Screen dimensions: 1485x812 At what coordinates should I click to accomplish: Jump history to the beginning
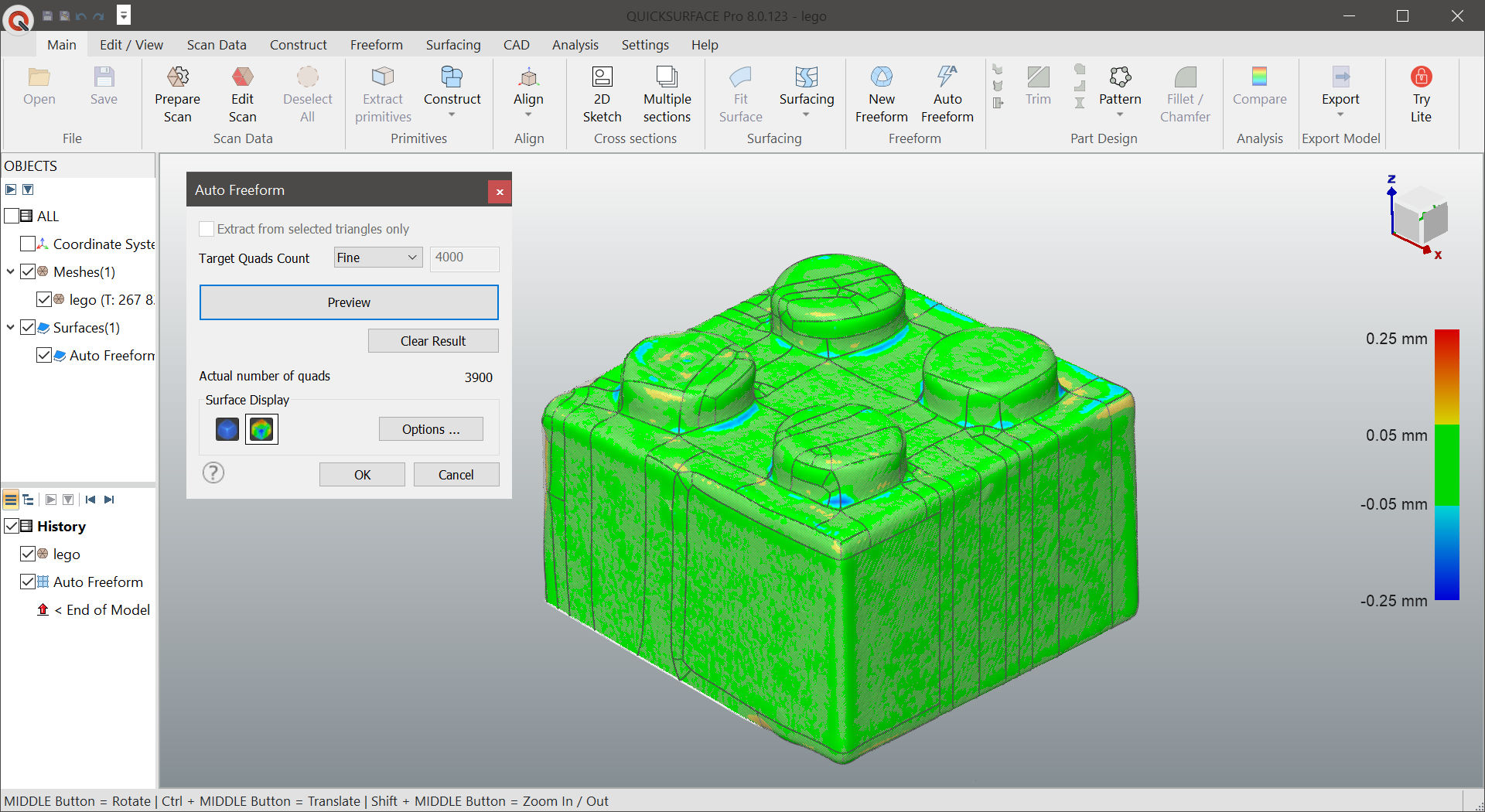(90, 500)
